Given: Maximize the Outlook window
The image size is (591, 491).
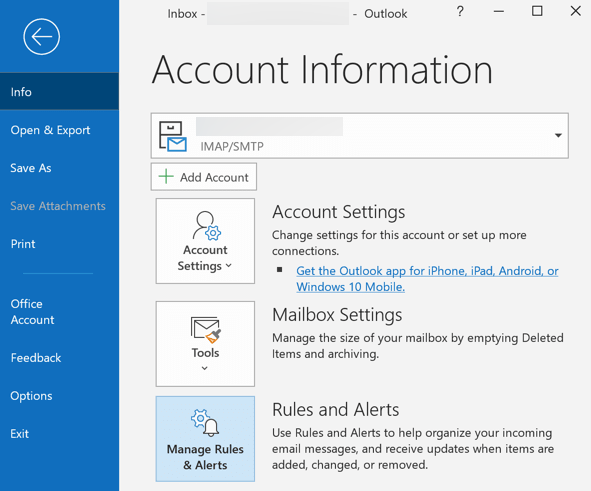Looking at the screenshot, I should (537, 11).
